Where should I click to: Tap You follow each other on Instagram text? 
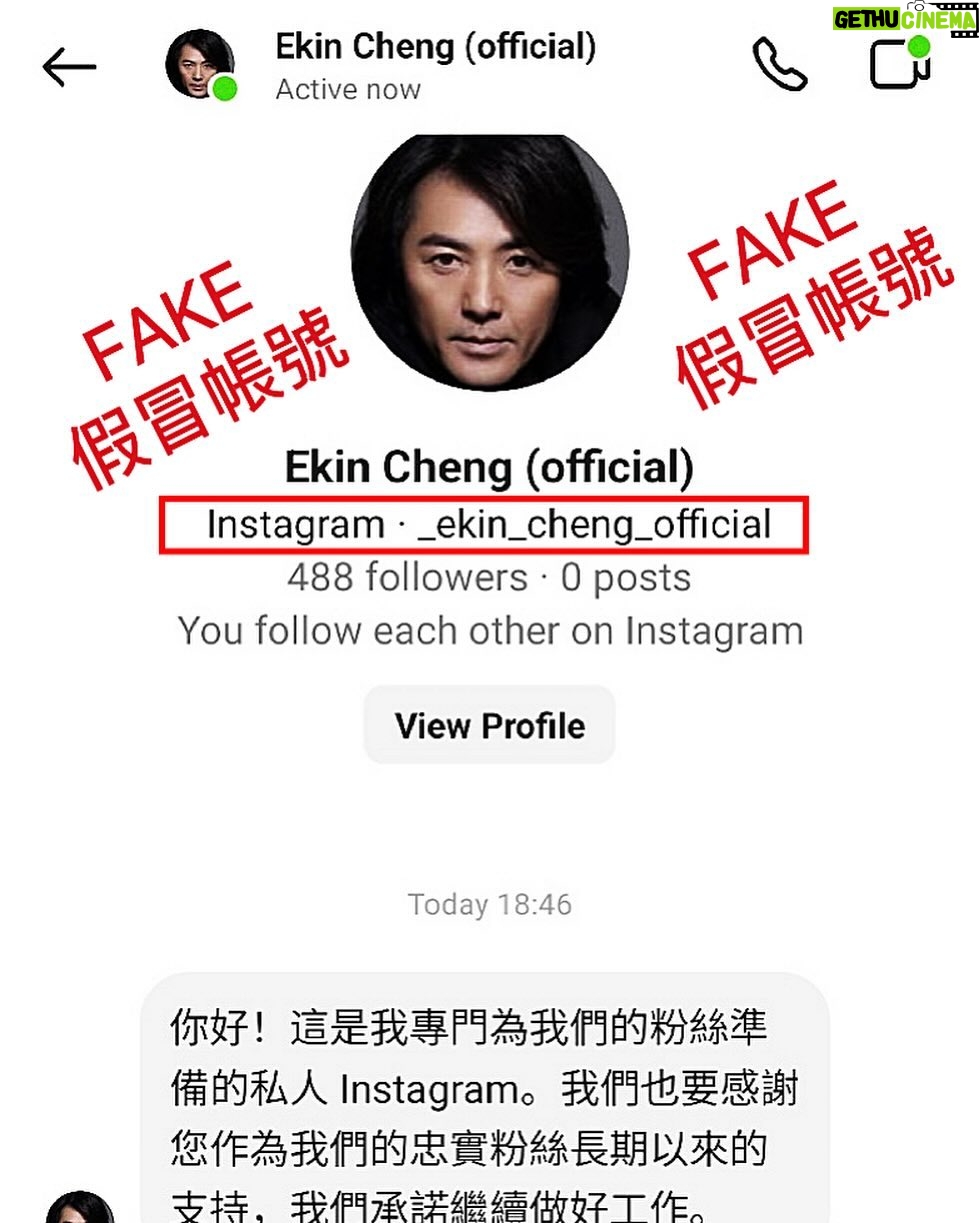coord(490,631)
